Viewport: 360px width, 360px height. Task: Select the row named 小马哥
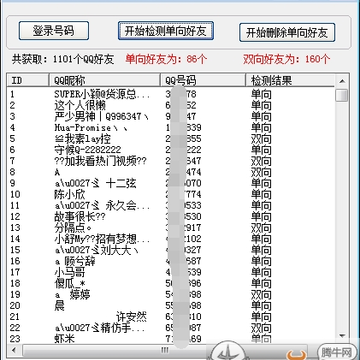tap(171, 272)
